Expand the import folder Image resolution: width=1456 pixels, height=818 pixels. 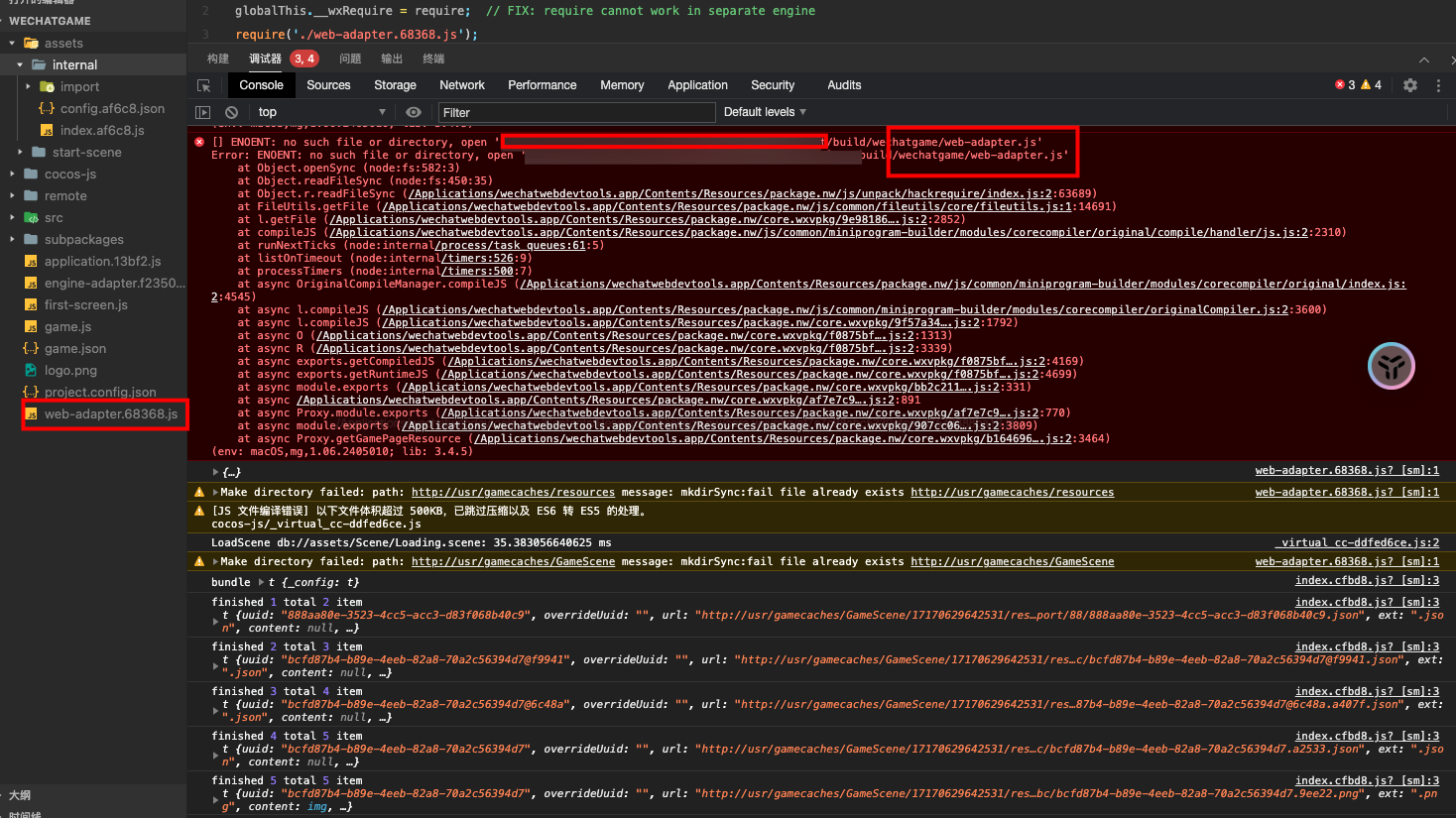(x=28, y=87)
